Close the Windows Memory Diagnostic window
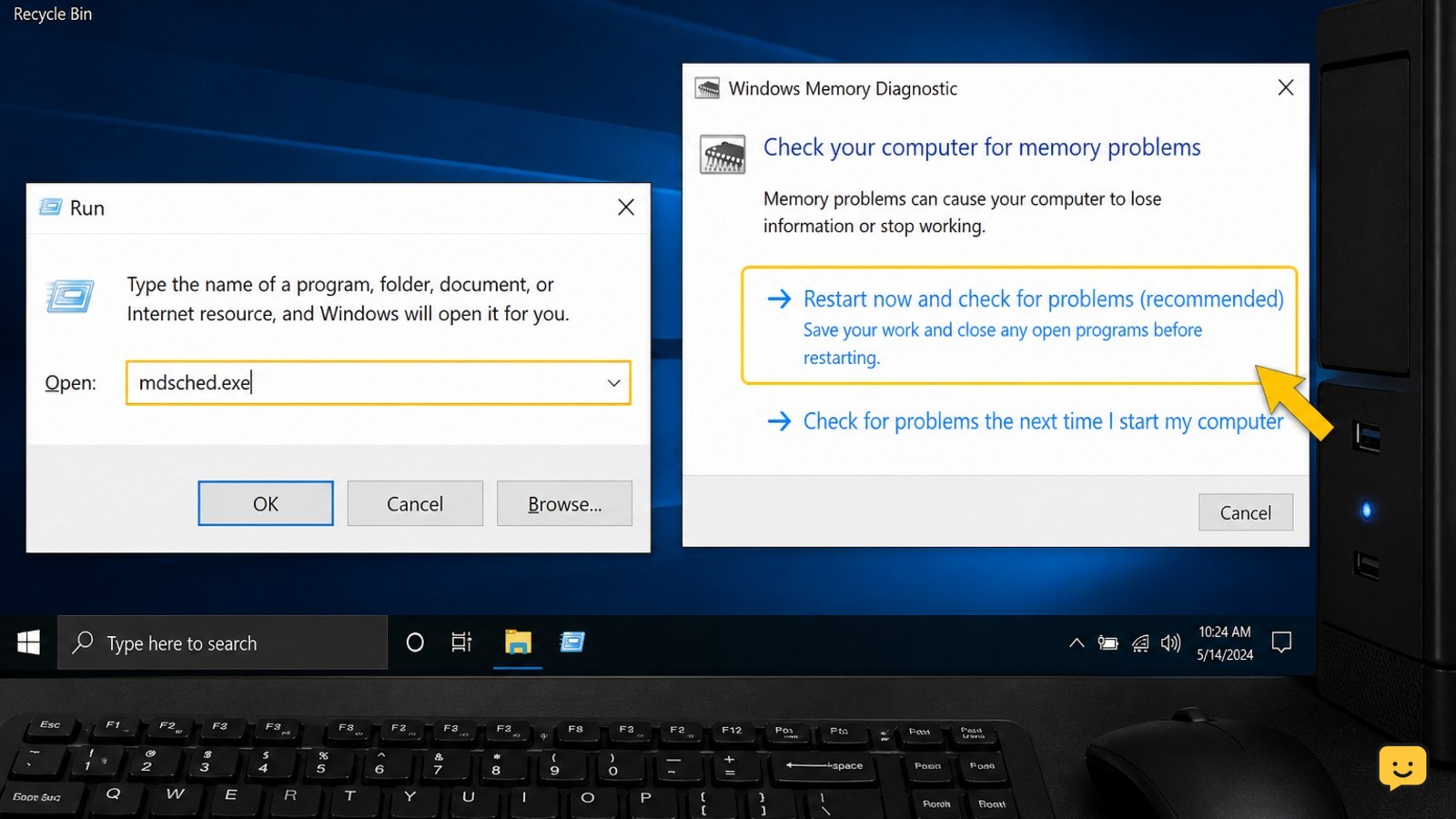The width and height of the screenshot is (1456, 819). (x=1285, y=87)
